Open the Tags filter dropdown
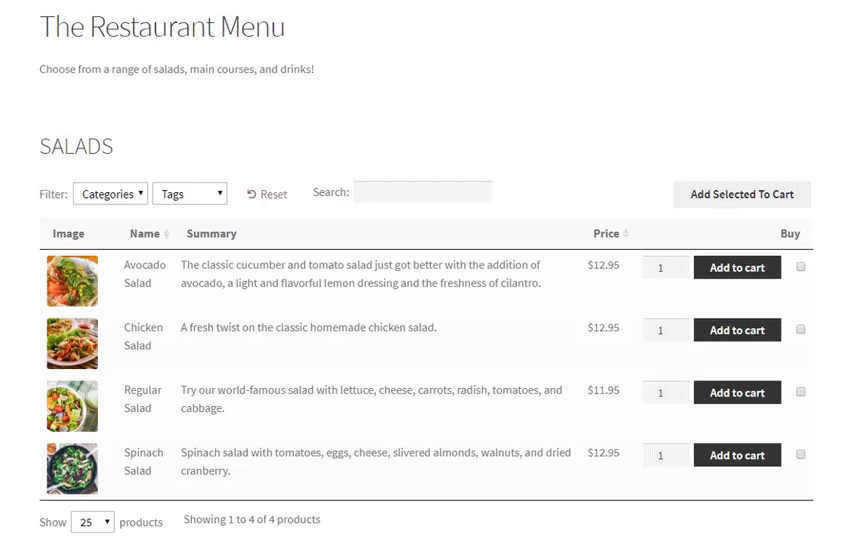This screenshot has height=544, width=850. (x=190, y=193)
